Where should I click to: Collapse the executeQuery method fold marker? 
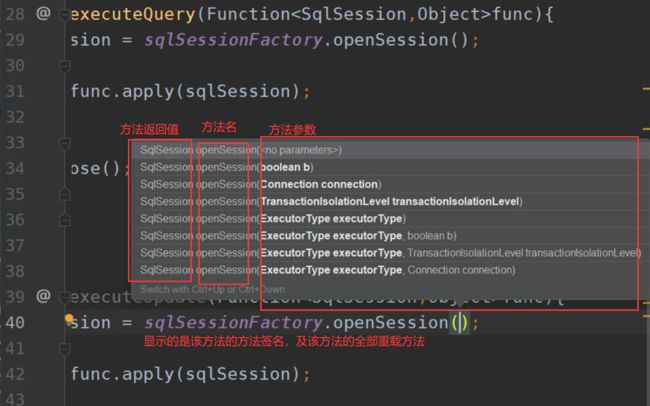point(65,14)
